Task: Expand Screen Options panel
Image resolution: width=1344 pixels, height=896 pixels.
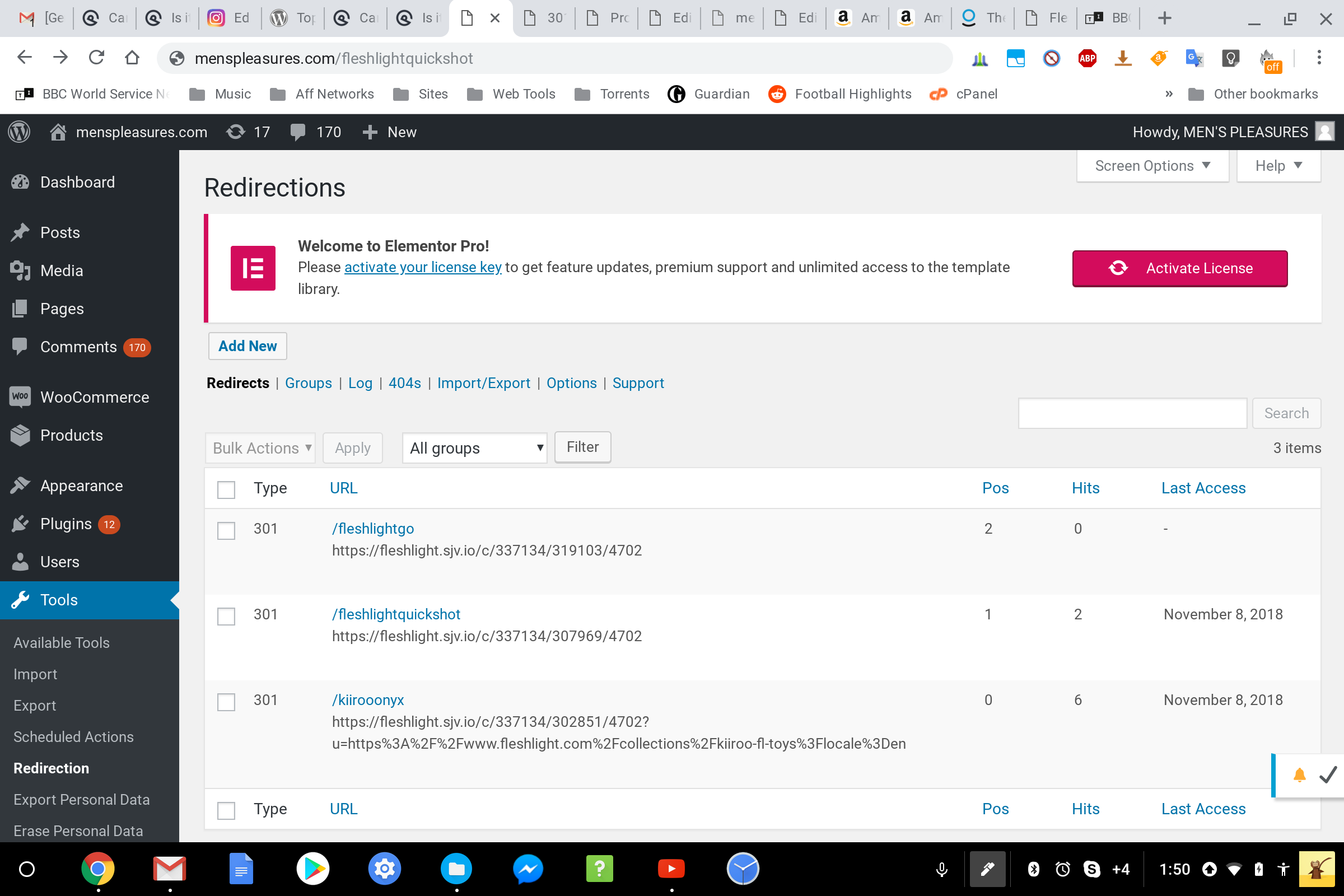Action: point(1152,166)
